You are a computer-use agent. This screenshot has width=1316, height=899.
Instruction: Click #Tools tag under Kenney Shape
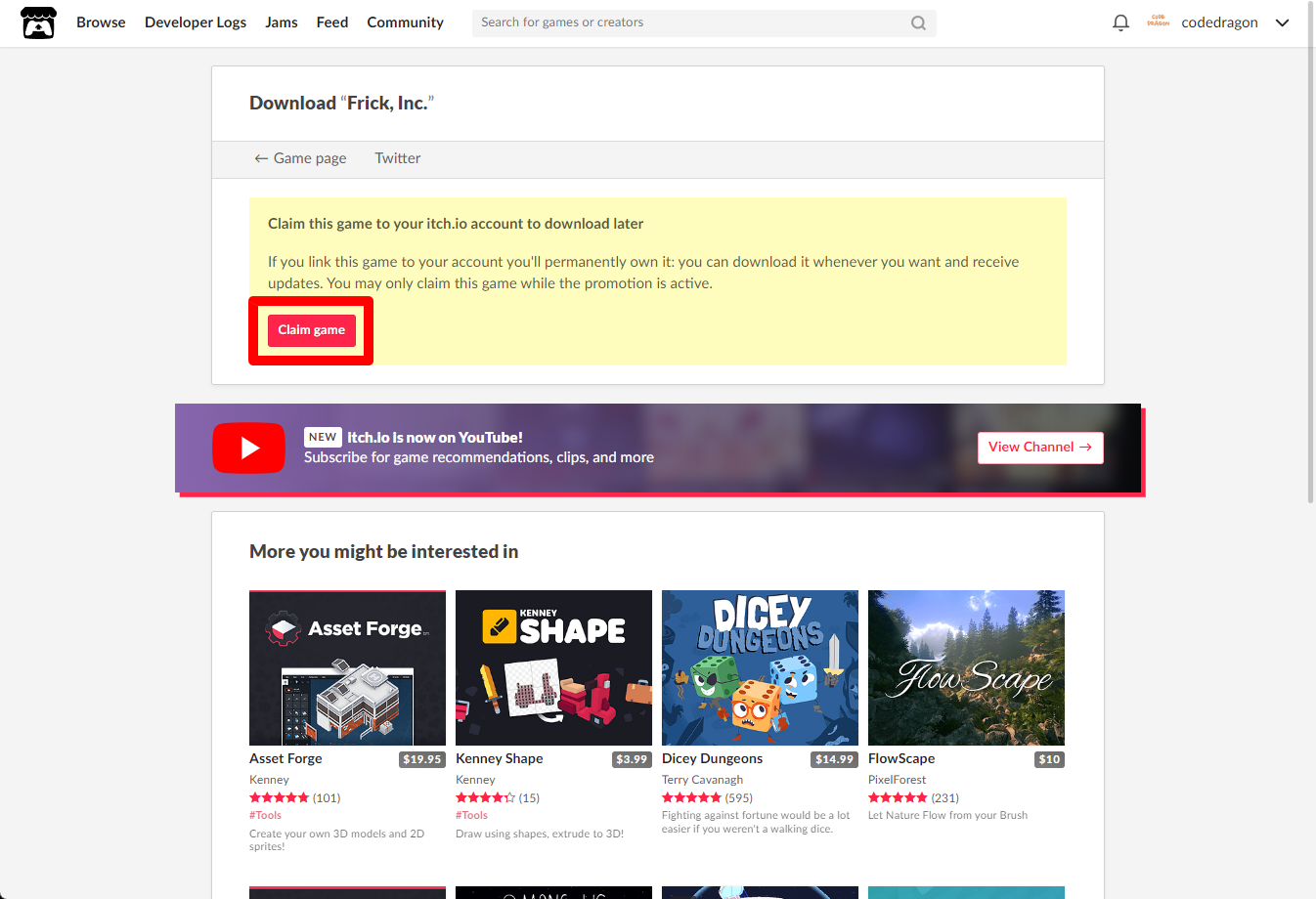click(471, 815)
